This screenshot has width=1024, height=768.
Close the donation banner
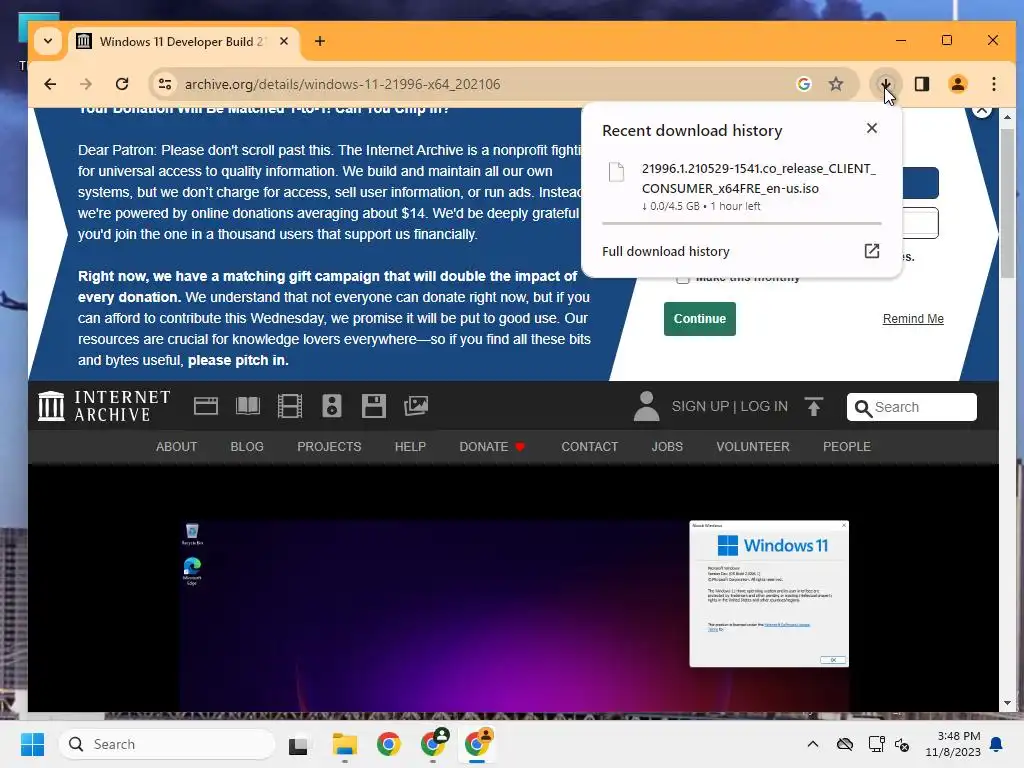[x=982, y=111]
